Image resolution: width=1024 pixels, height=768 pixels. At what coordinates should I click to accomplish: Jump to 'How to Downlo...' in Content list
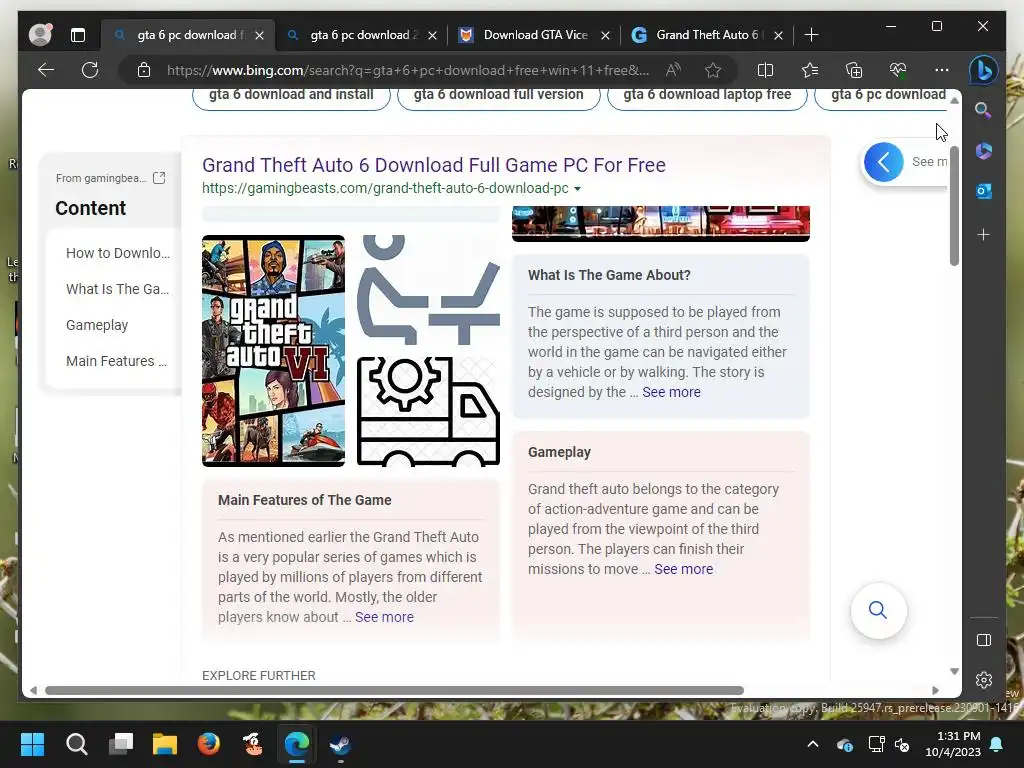[118, 253]
